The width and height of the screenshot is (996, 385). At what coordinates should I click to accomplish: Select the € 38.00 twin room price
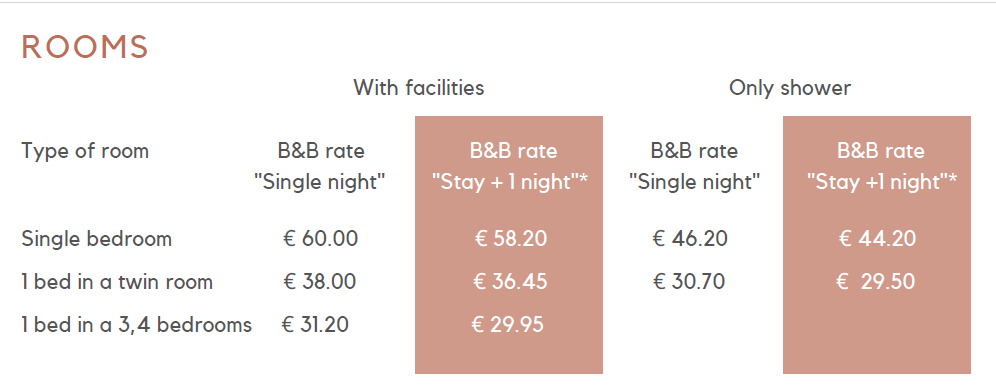click(320, 281)
